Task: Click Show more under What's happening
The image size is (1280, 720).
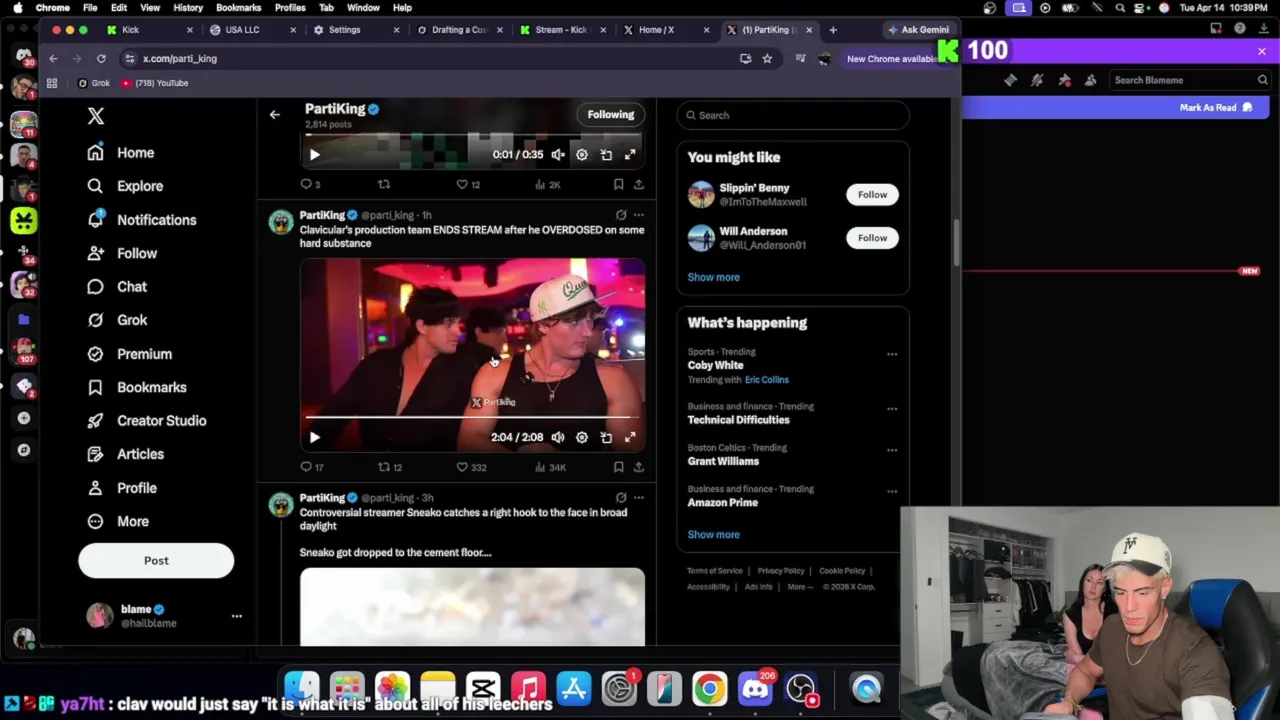Action: tap(714, 535)
